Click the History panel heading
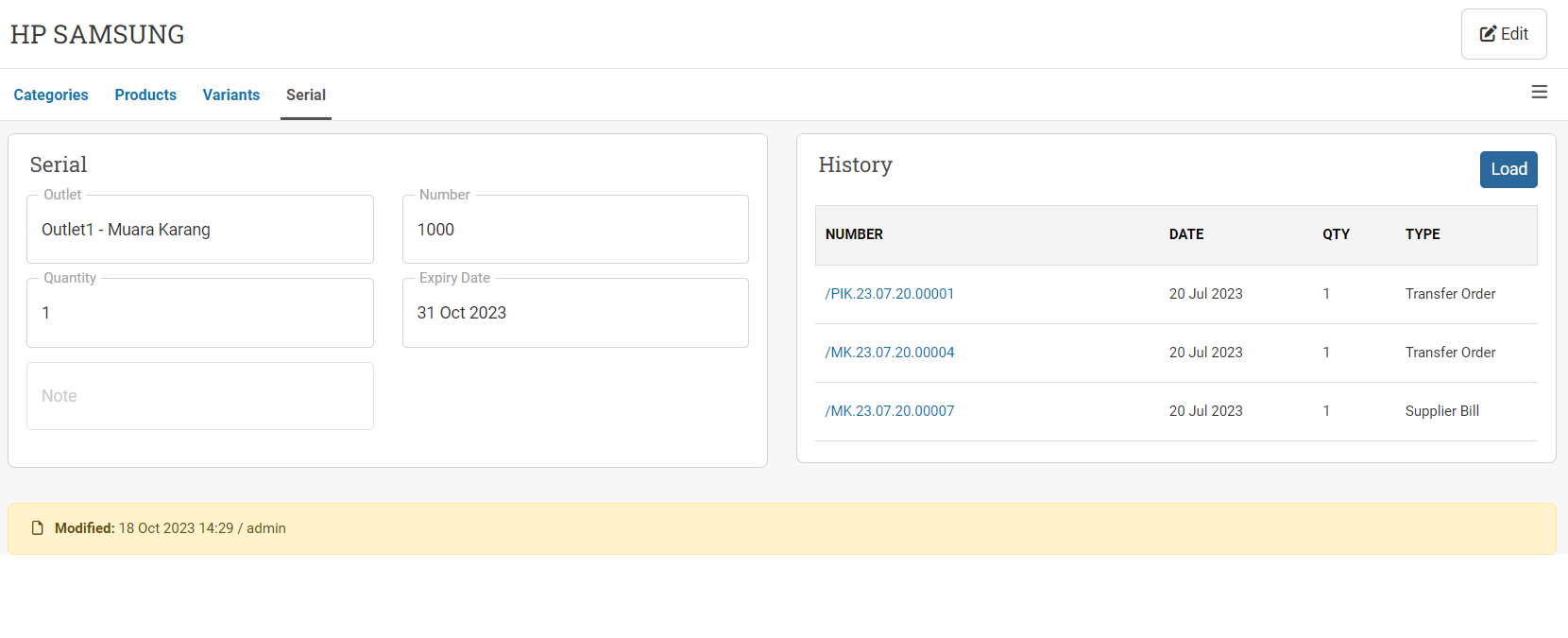The width and height of the screenshot is (1568, 638). (x=855, y=164)
